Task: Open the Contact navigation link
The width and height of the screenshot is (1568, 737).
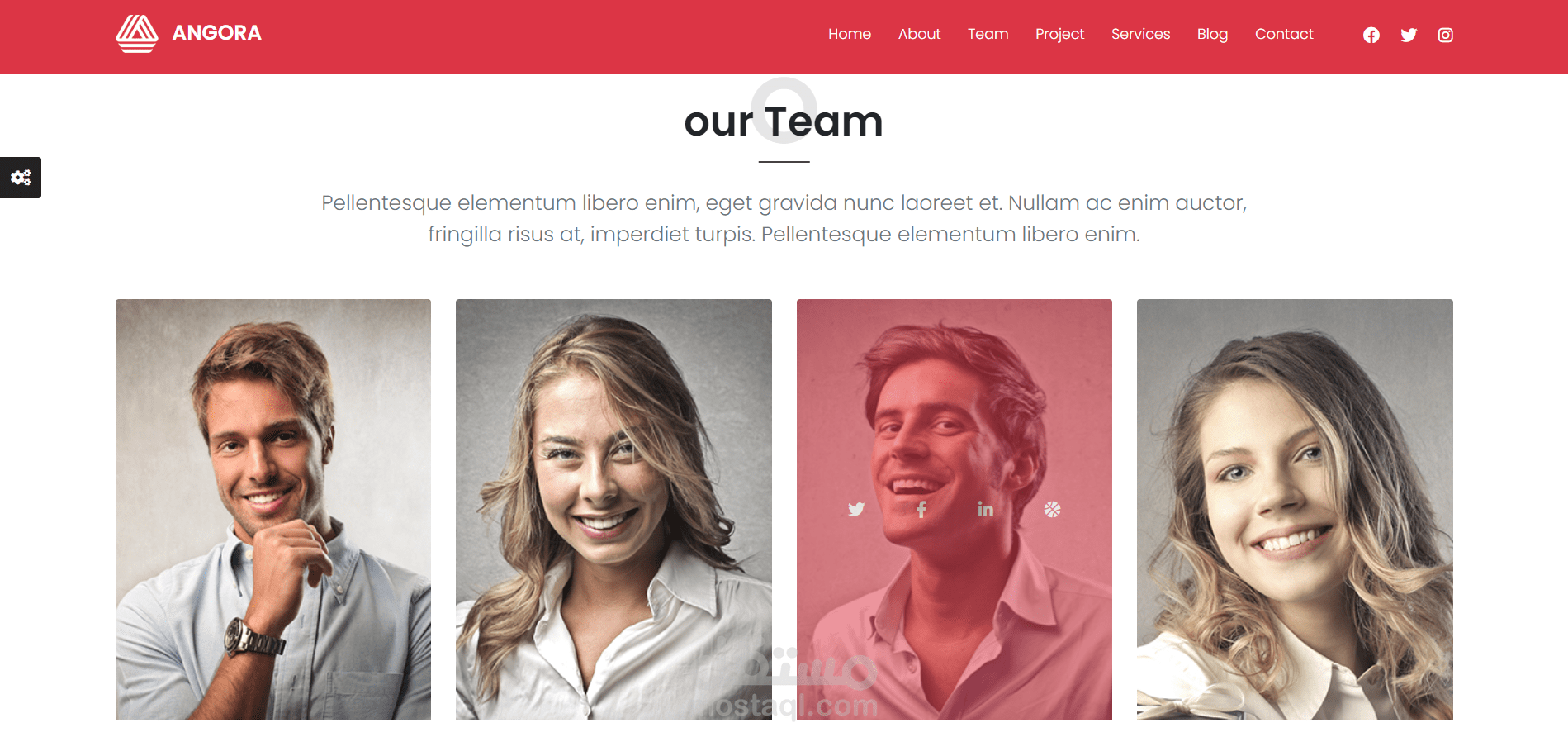Action: 1284,34
